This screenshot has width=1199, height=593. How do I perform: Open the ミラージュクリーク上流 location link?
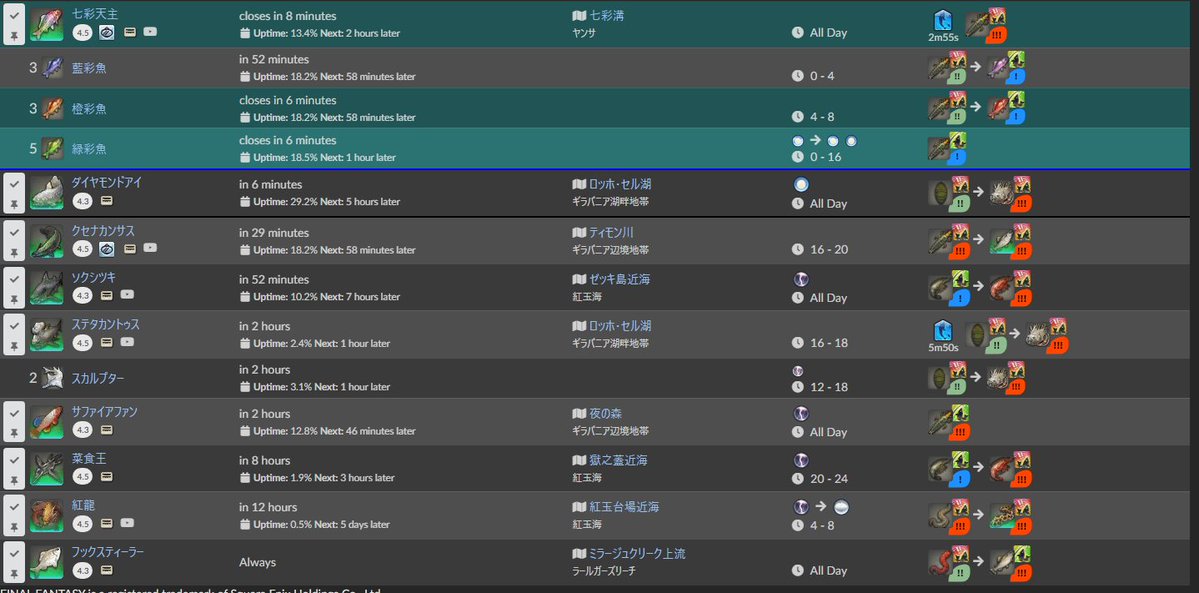[x=637, y=554]
